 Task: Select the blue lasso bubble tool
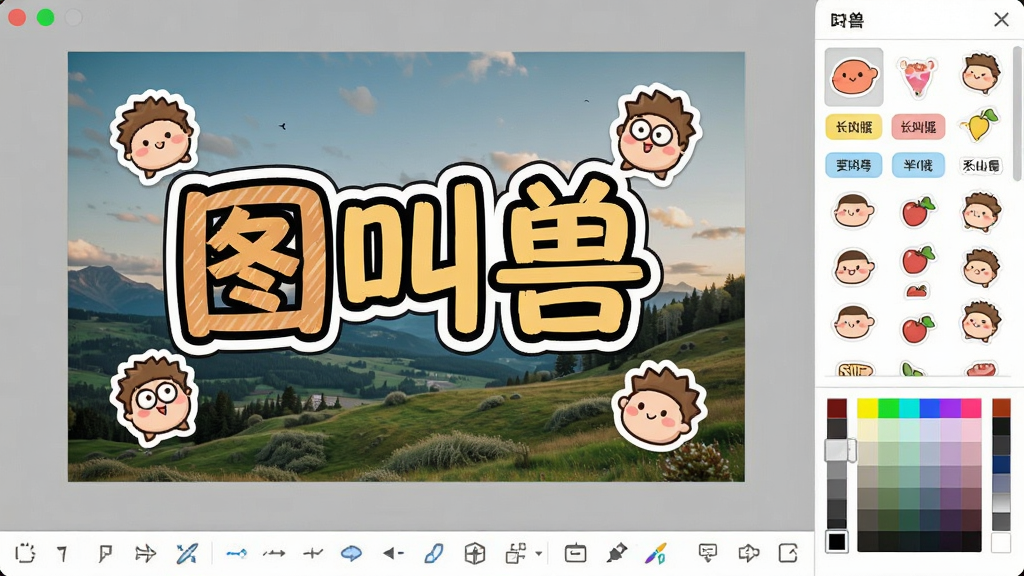coord(351,554)
